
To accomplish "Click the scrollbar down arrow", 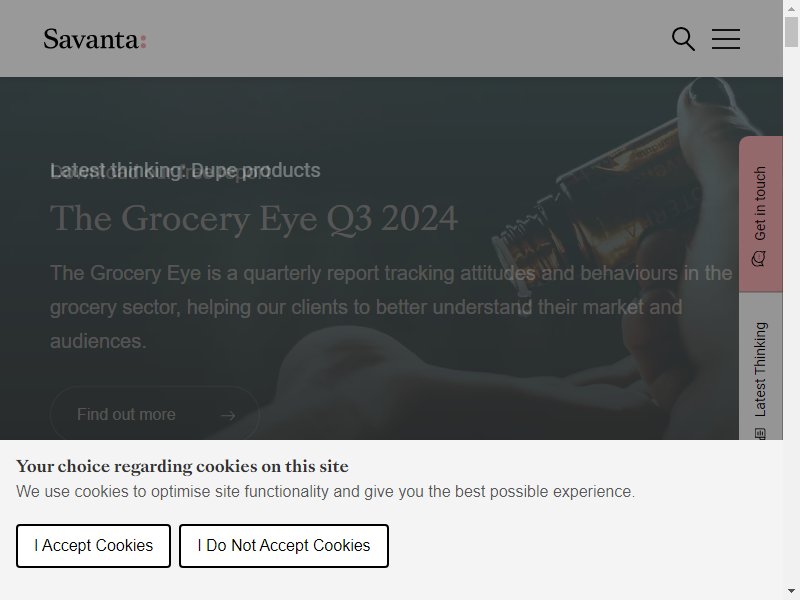I will (x=791, y=592).
